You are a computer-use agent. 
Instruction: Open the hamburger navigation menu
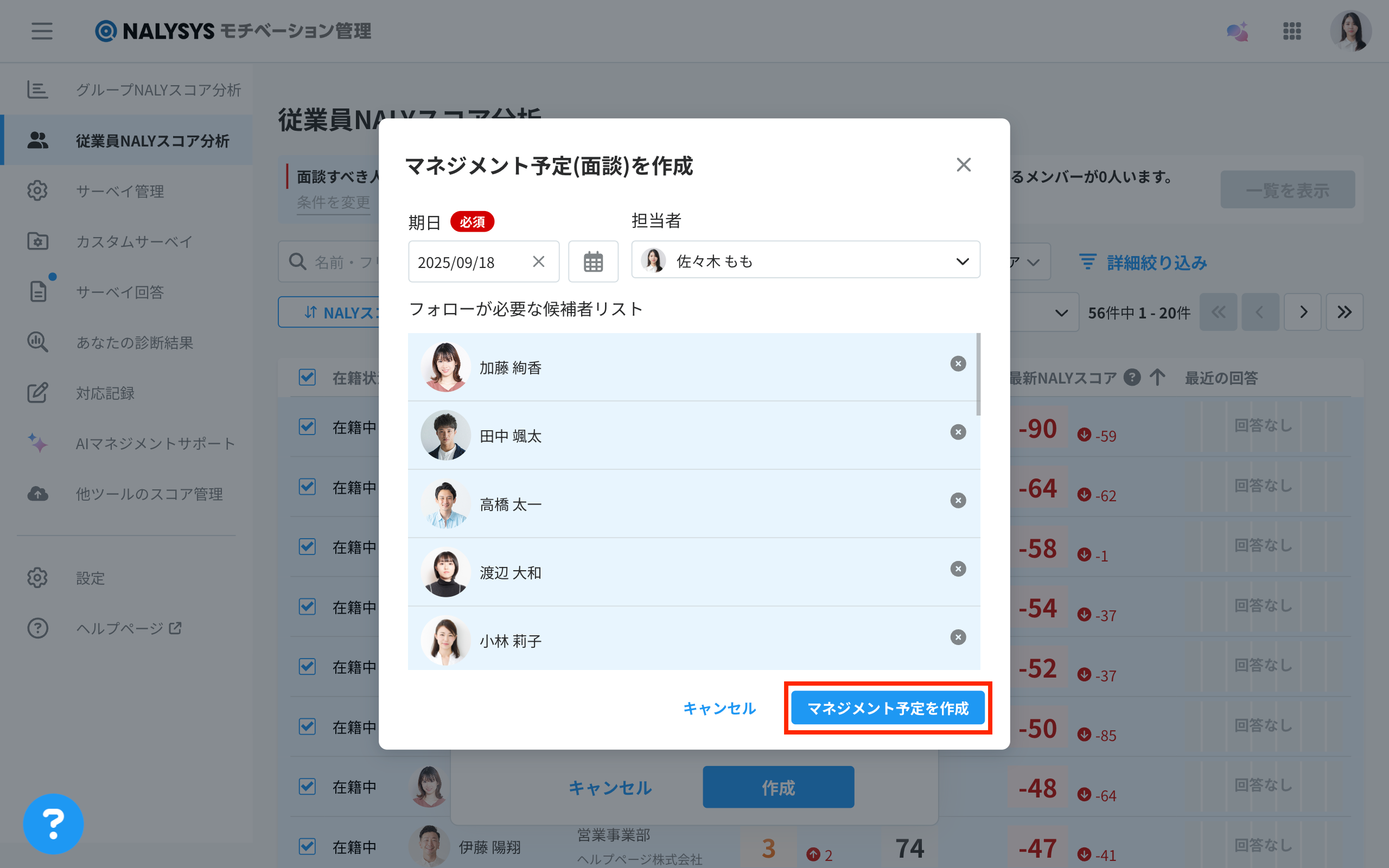(x=42, y=31)
